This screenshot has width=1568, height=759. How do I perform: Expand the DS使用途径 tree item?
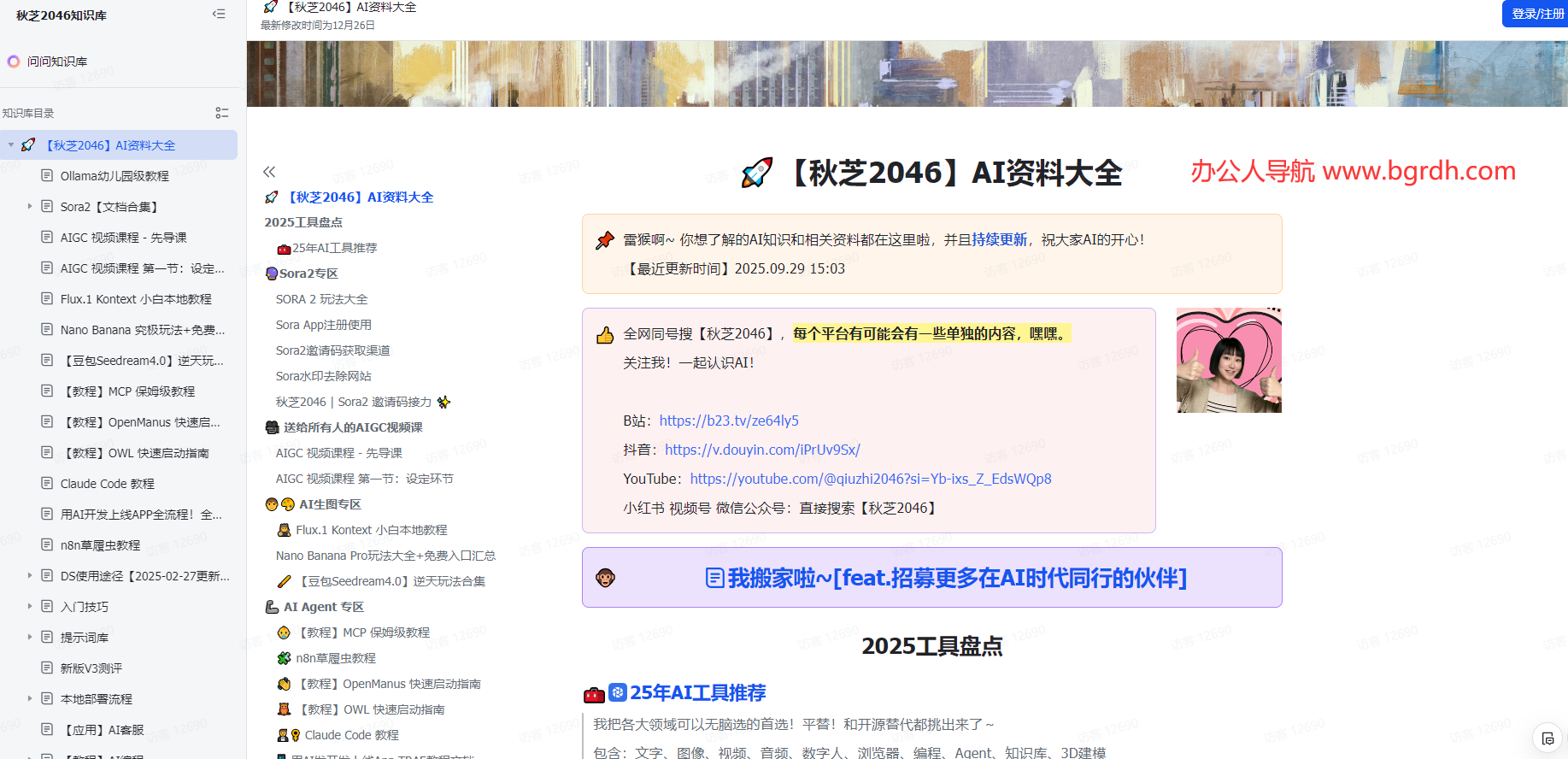30,575
